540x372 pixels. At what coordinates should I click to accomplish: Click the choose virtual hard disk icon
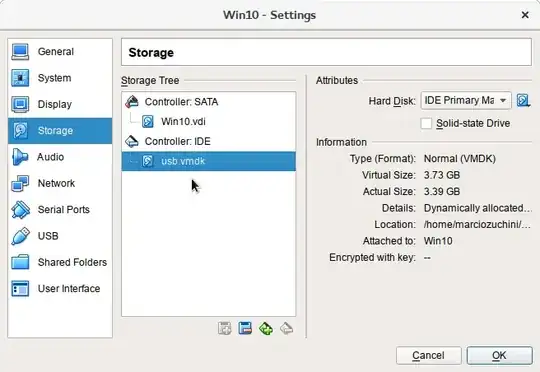pyautogui.click(x=523, y=101)
